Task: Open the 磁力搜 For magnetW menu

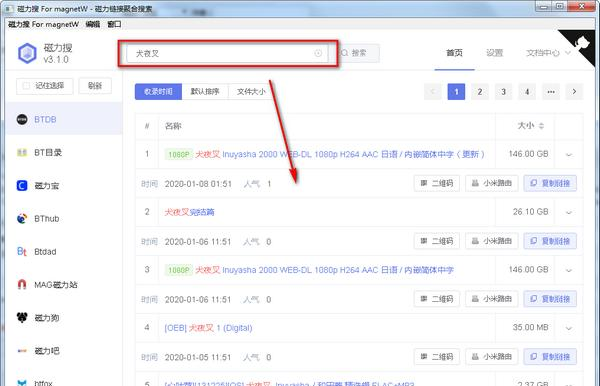Action: 43,24
